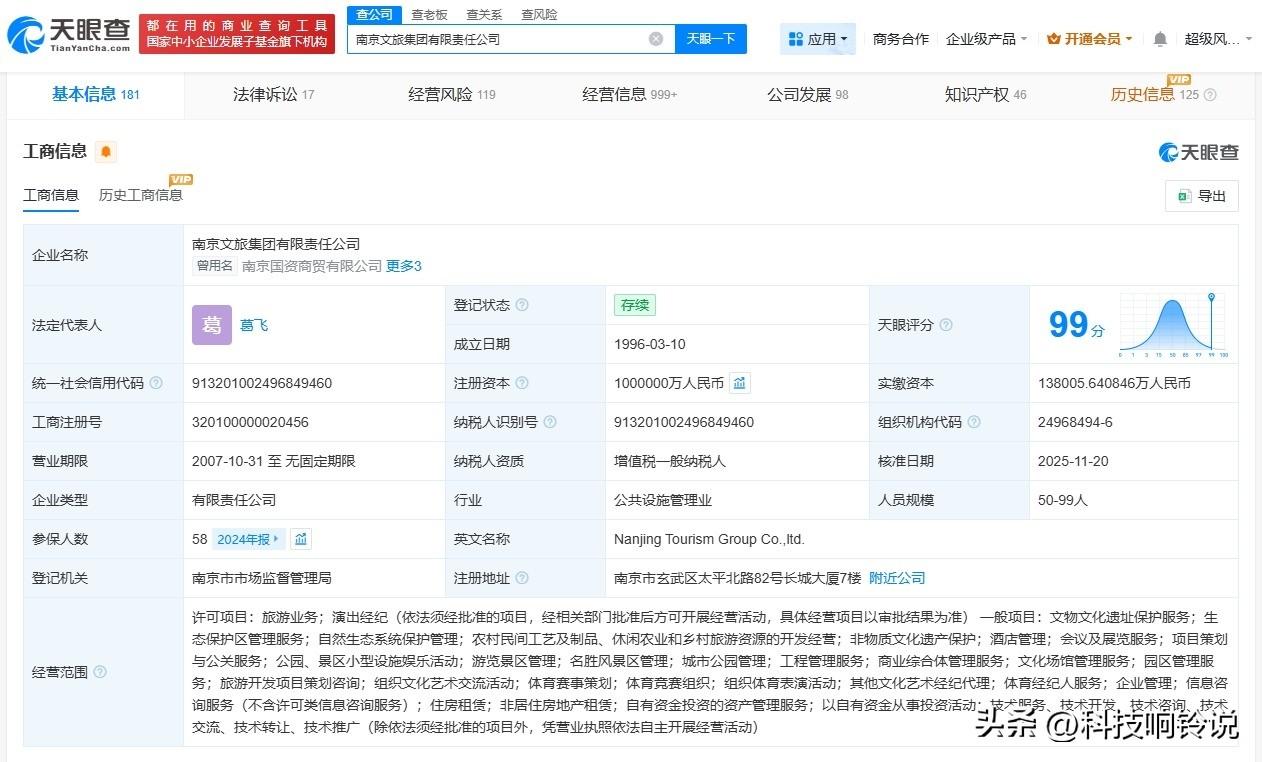Click help icon beside 经营范围
This screenshot has width=1262, height=762.
coord(100,672)
